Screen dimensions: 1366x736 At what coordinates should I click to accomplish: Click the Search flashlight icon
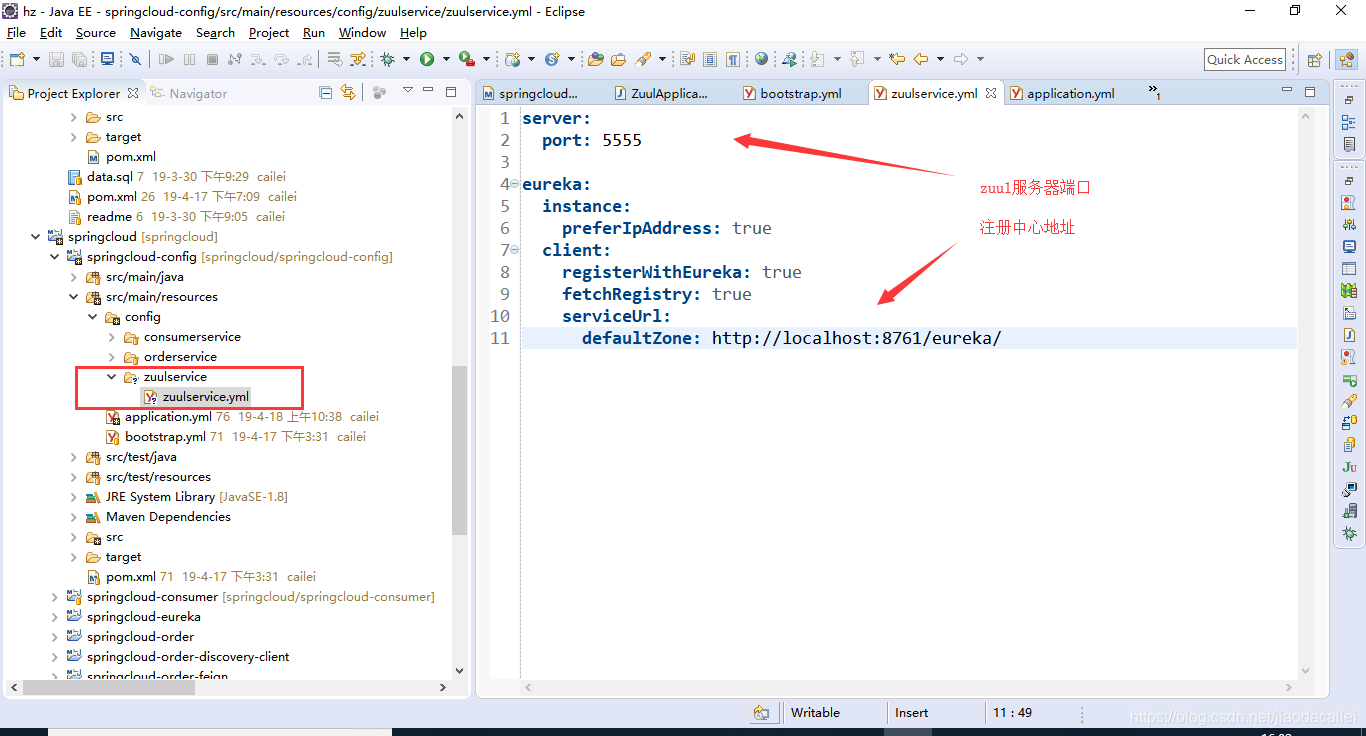[643, 59]
